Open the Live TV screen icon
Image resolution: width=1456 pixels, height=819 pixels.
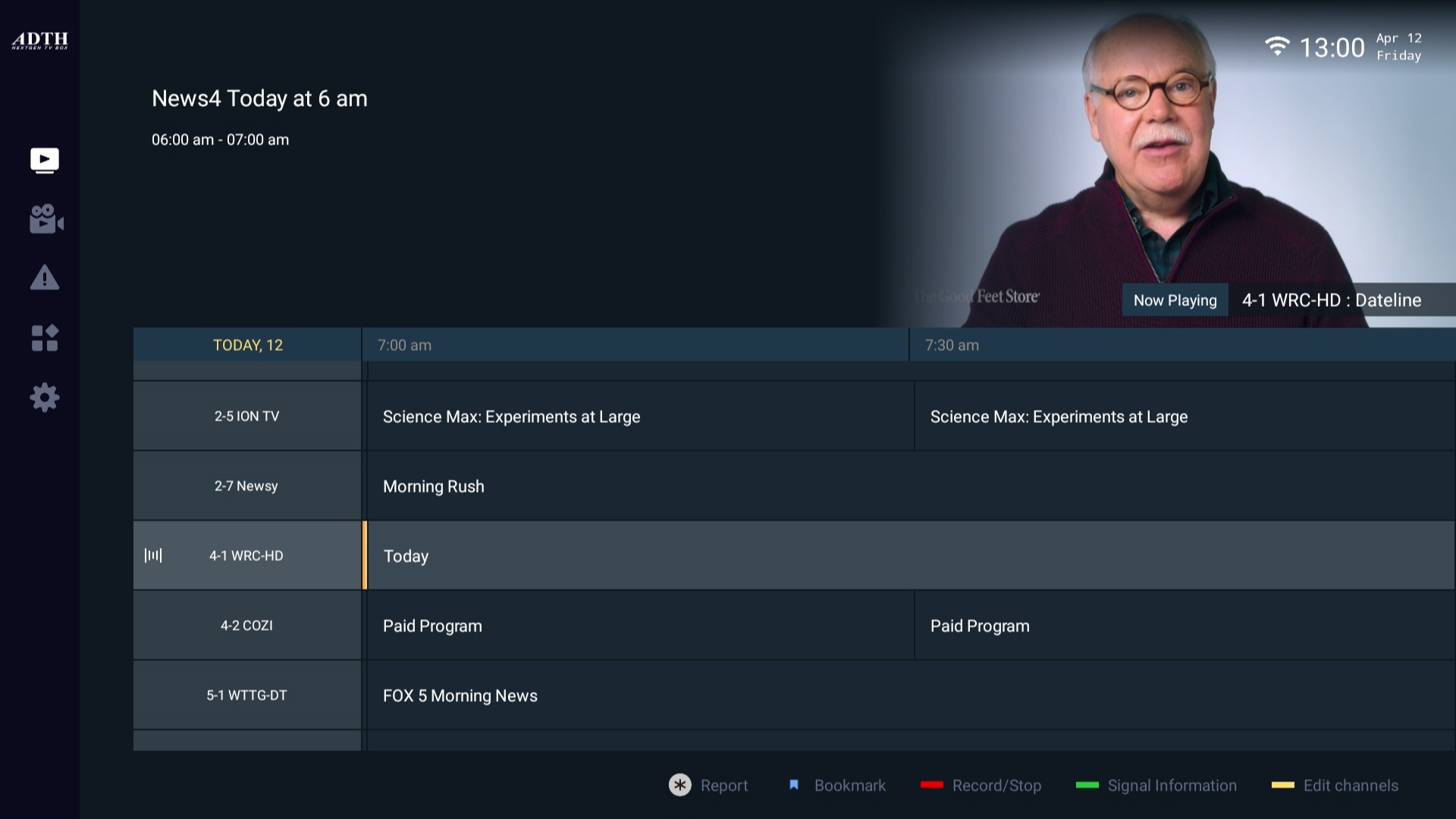pyautogui.click(x=44, y=159)
